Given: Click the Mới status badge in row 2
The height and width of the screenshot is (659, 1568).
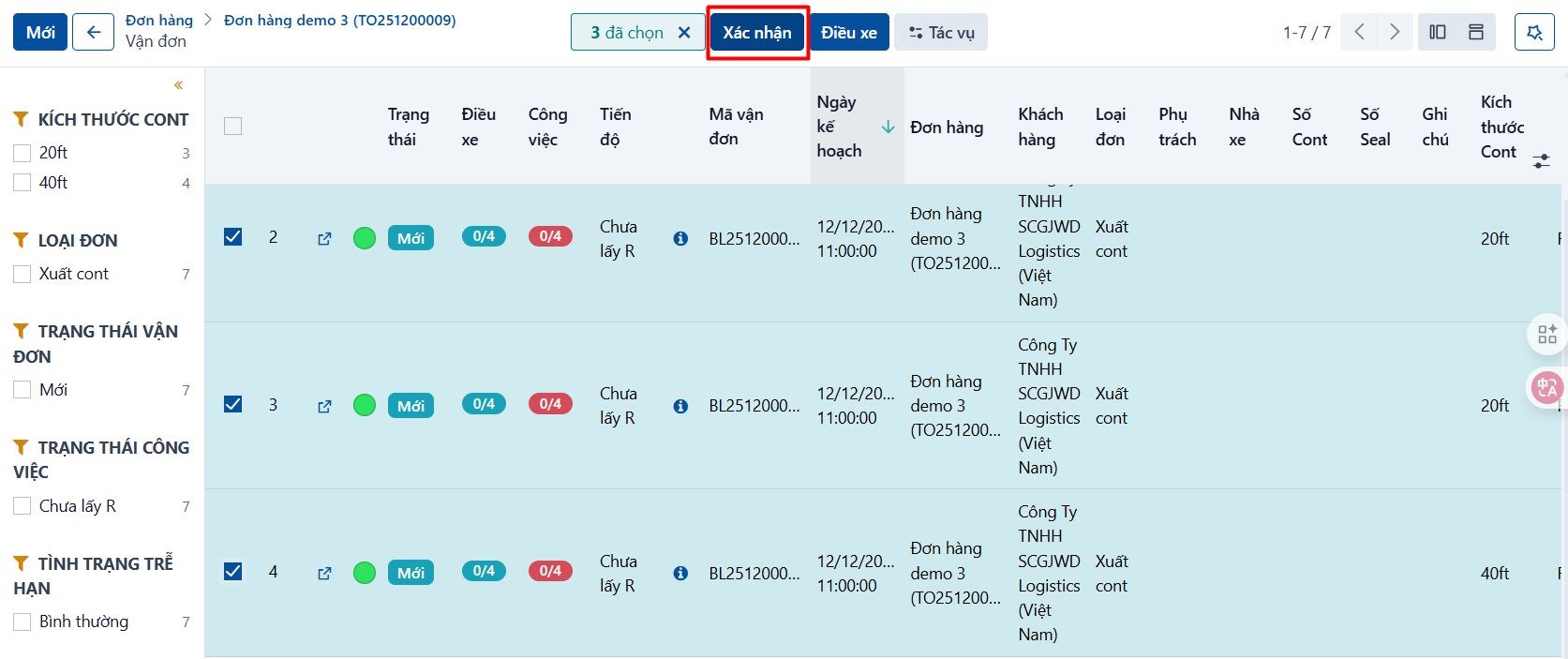Looking at the screenshot, I should [411, 238].
